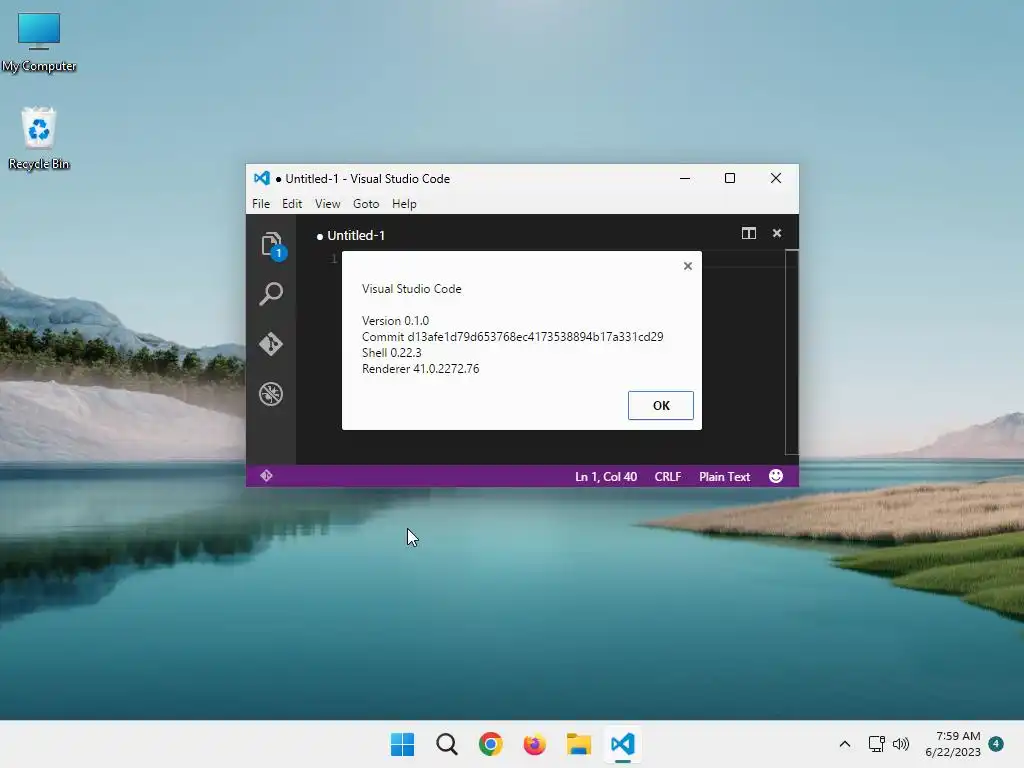The image size is (1024, 768).
Task: Open the Git view in the sidebar
Action: click(x=271, y=344)
